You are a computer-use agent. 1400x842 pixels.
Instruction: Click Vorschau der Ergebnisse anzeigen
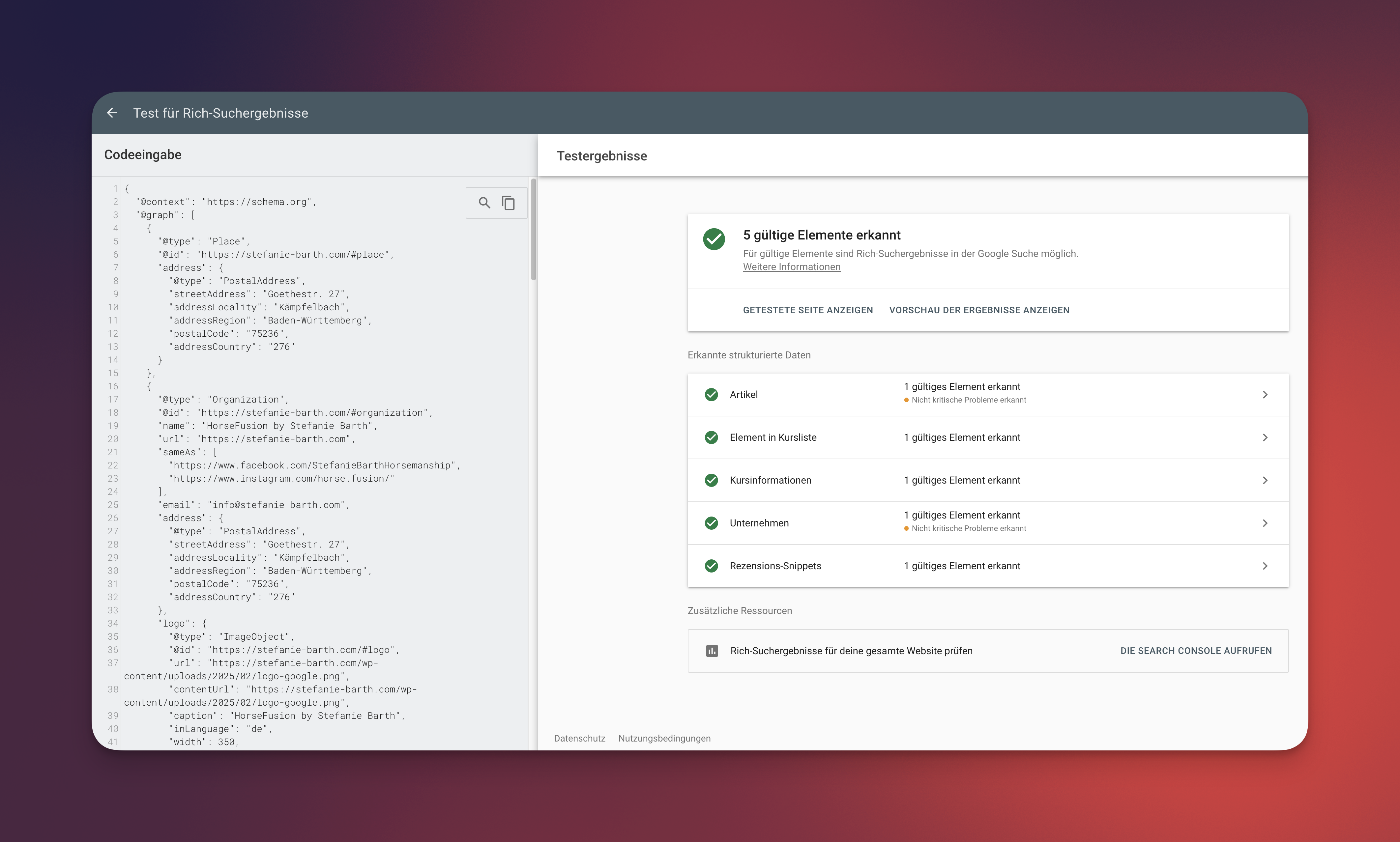(979, 310)
